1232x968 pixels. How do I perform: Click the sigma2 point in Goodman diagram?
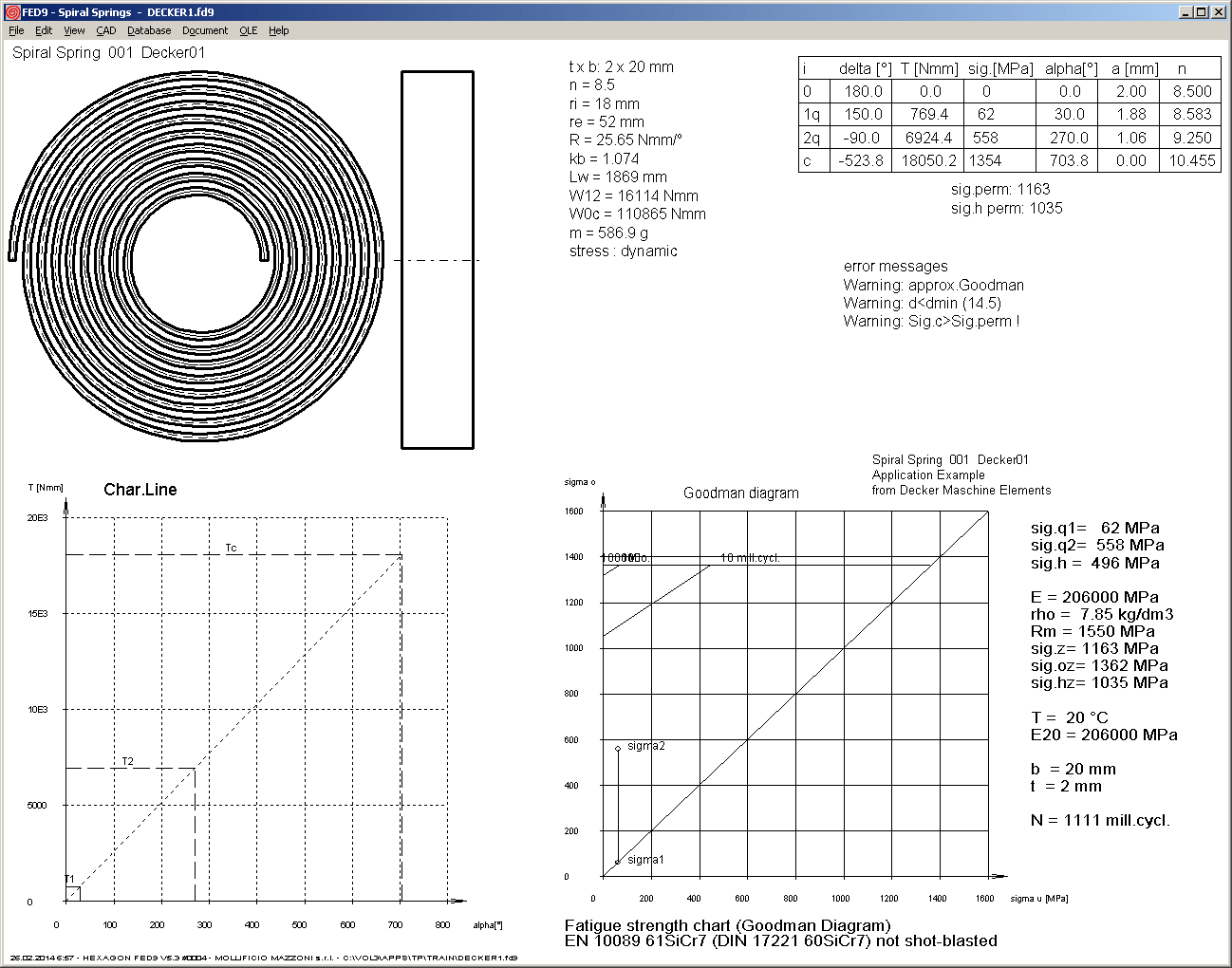coord(618,749)
